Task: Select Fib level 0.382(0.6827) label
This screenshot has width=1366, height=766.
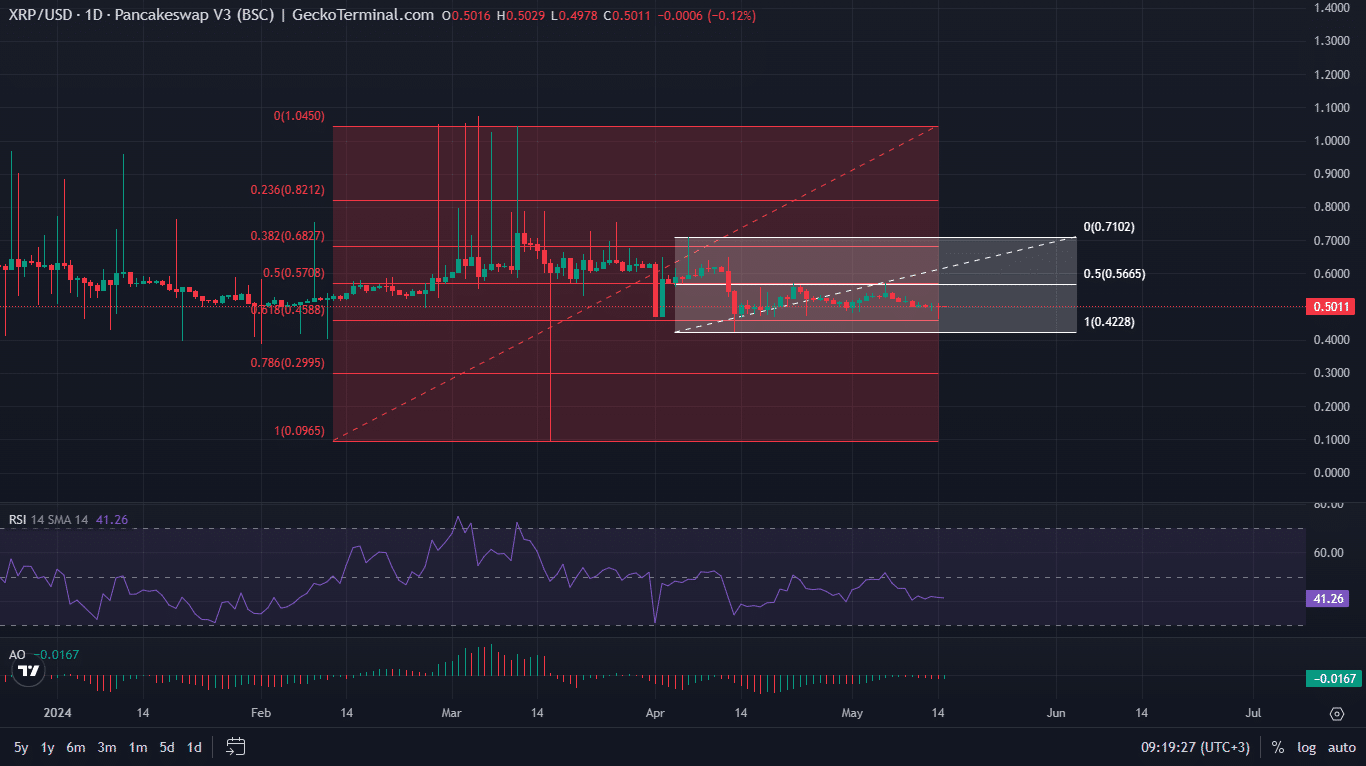Action: 287,237
